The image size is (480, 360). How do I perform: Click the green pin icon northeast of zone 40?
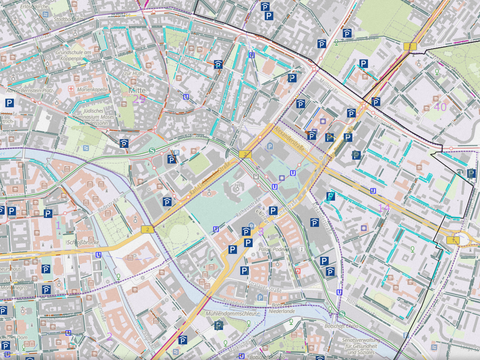437,72
